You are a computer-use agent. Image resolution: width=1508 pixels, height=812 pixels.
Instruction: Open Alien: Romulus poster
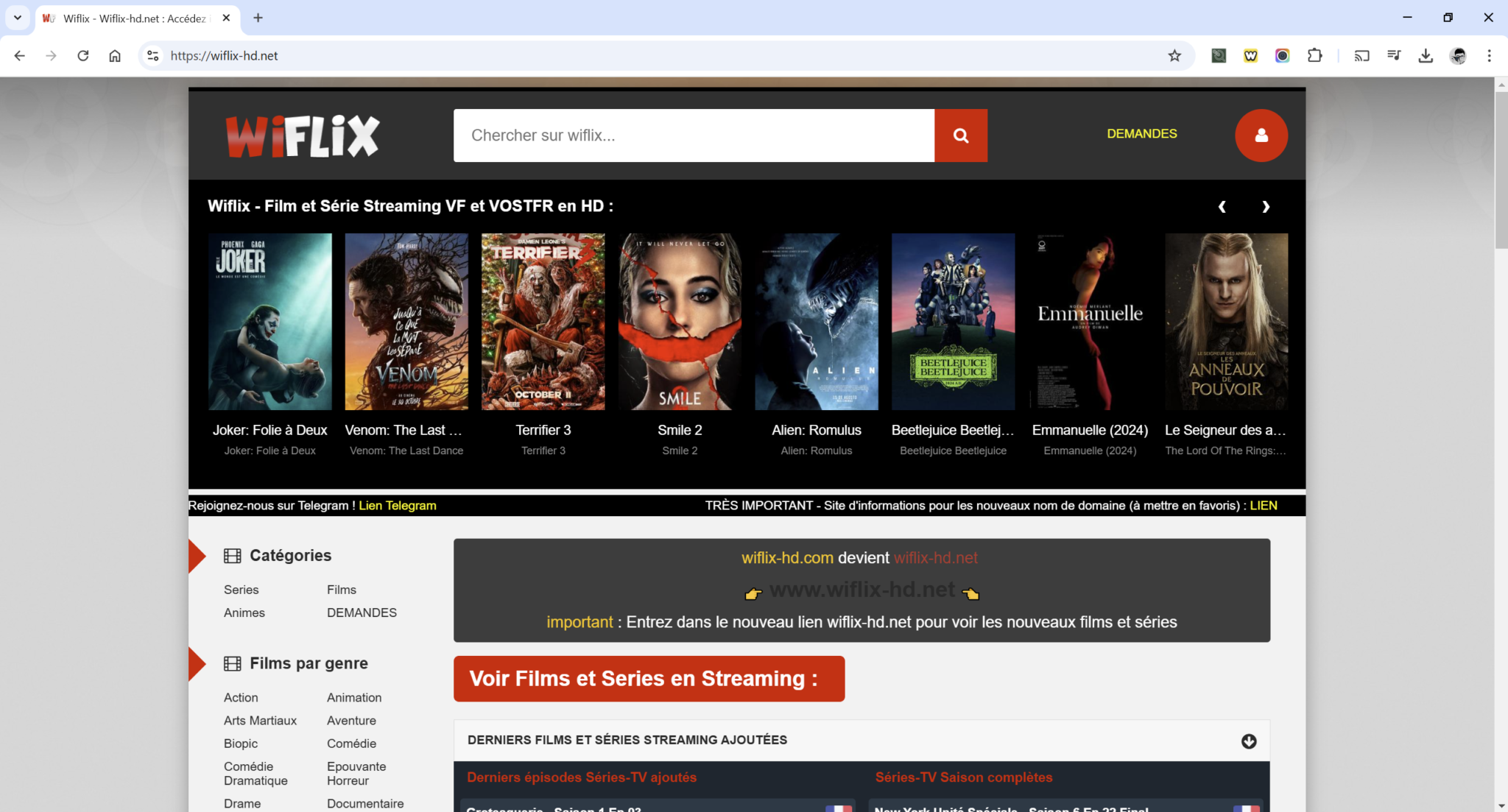pyautogui.click(x=817, y=322)
